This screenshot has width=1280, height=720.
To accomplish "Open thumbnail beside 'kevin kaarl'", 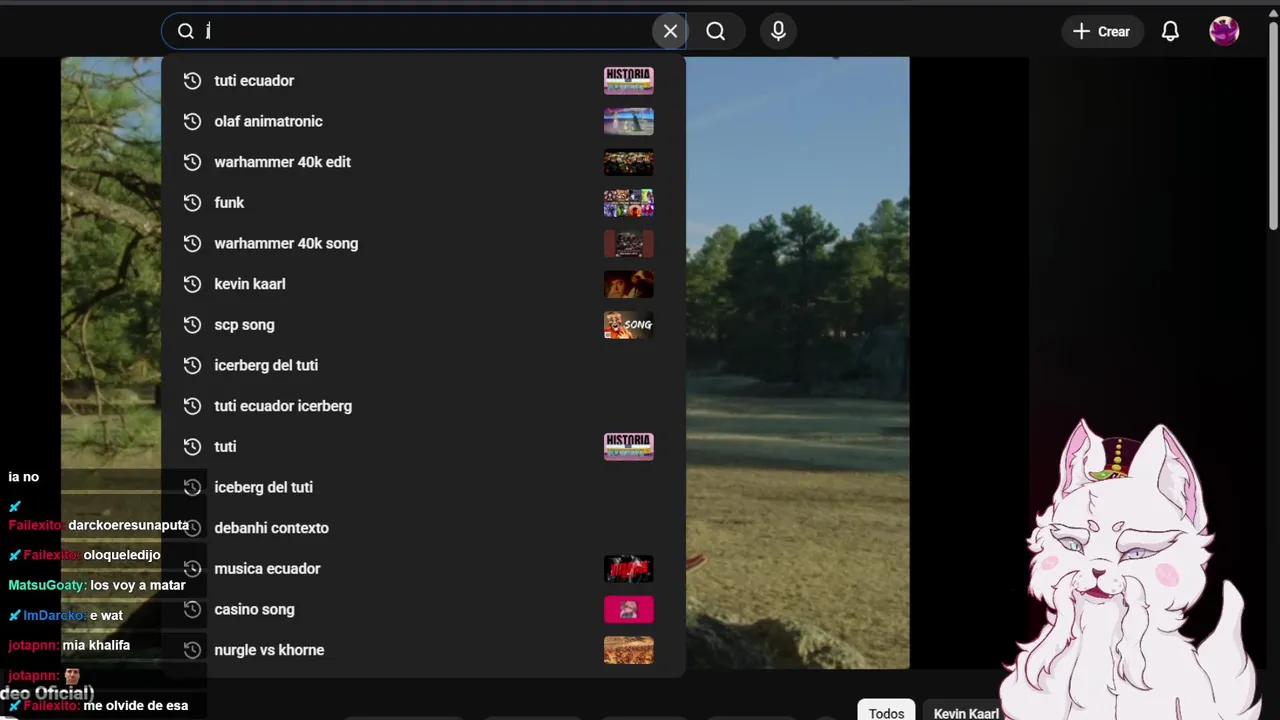I will point(629,284).
